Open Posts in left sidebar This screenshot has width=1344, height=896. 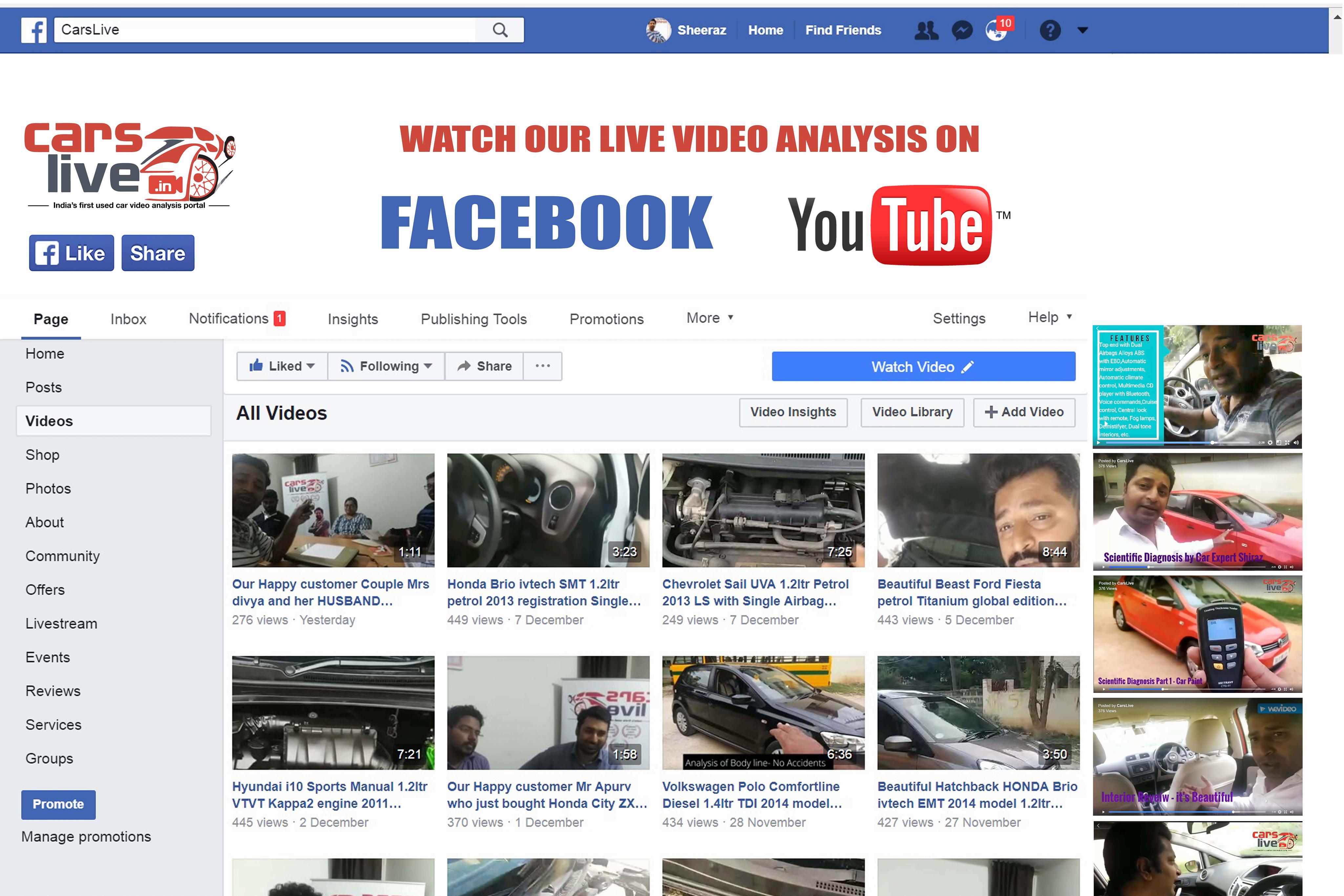[x=43, y=387]
